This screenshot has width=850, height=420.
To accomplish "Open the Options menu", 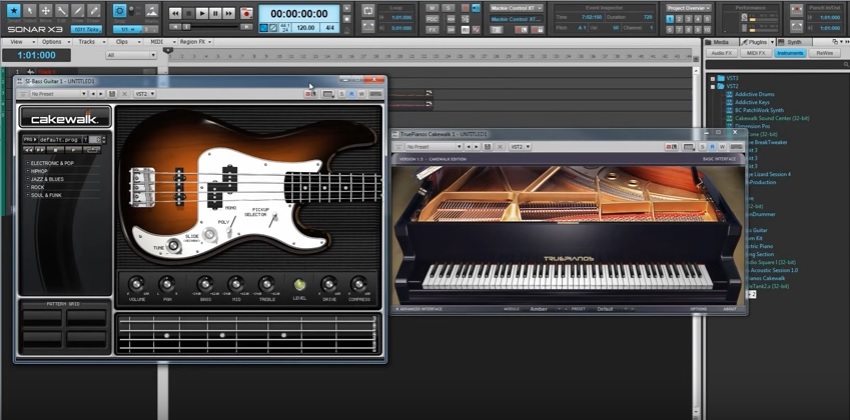I will tap(53, 42).
